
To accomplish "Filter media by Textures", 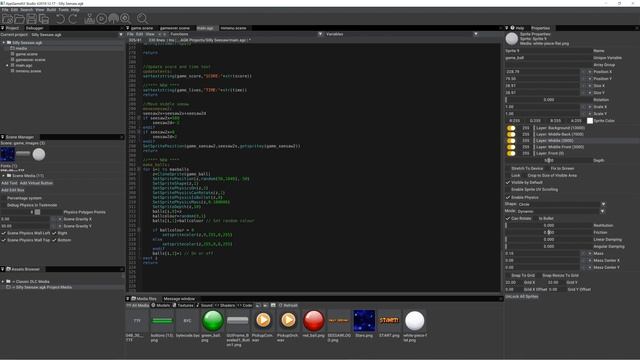I will pyautogui.click(x=183, y=305).
